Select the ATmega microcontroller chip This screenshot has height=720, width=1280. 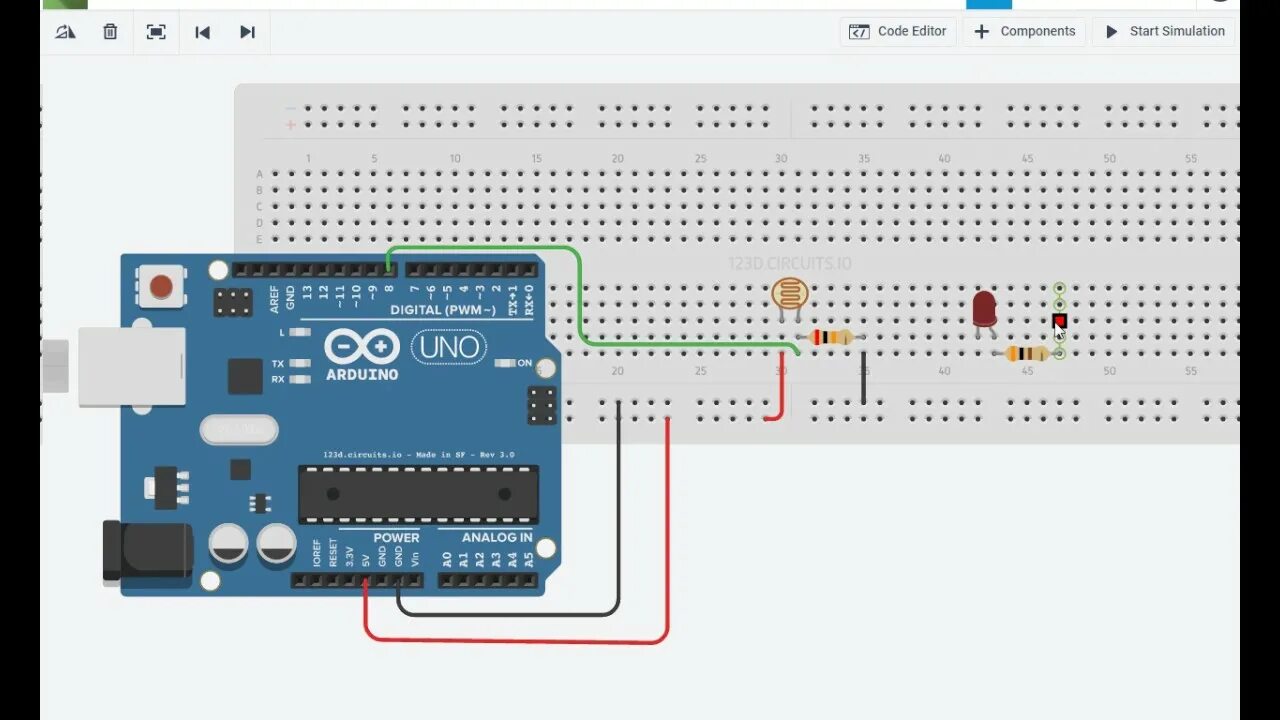coord(418,494)
